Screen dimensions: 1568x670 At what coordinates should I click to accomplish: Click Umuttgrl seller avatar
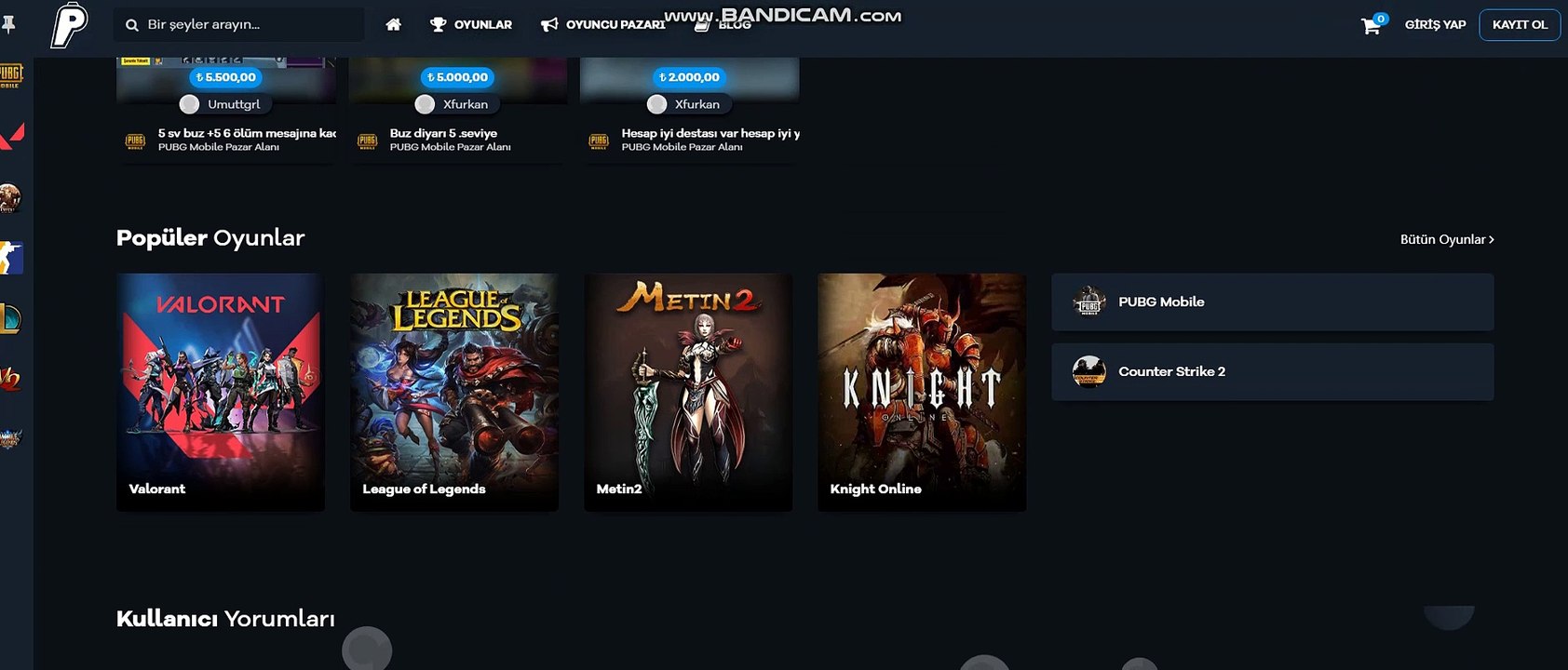189,104
